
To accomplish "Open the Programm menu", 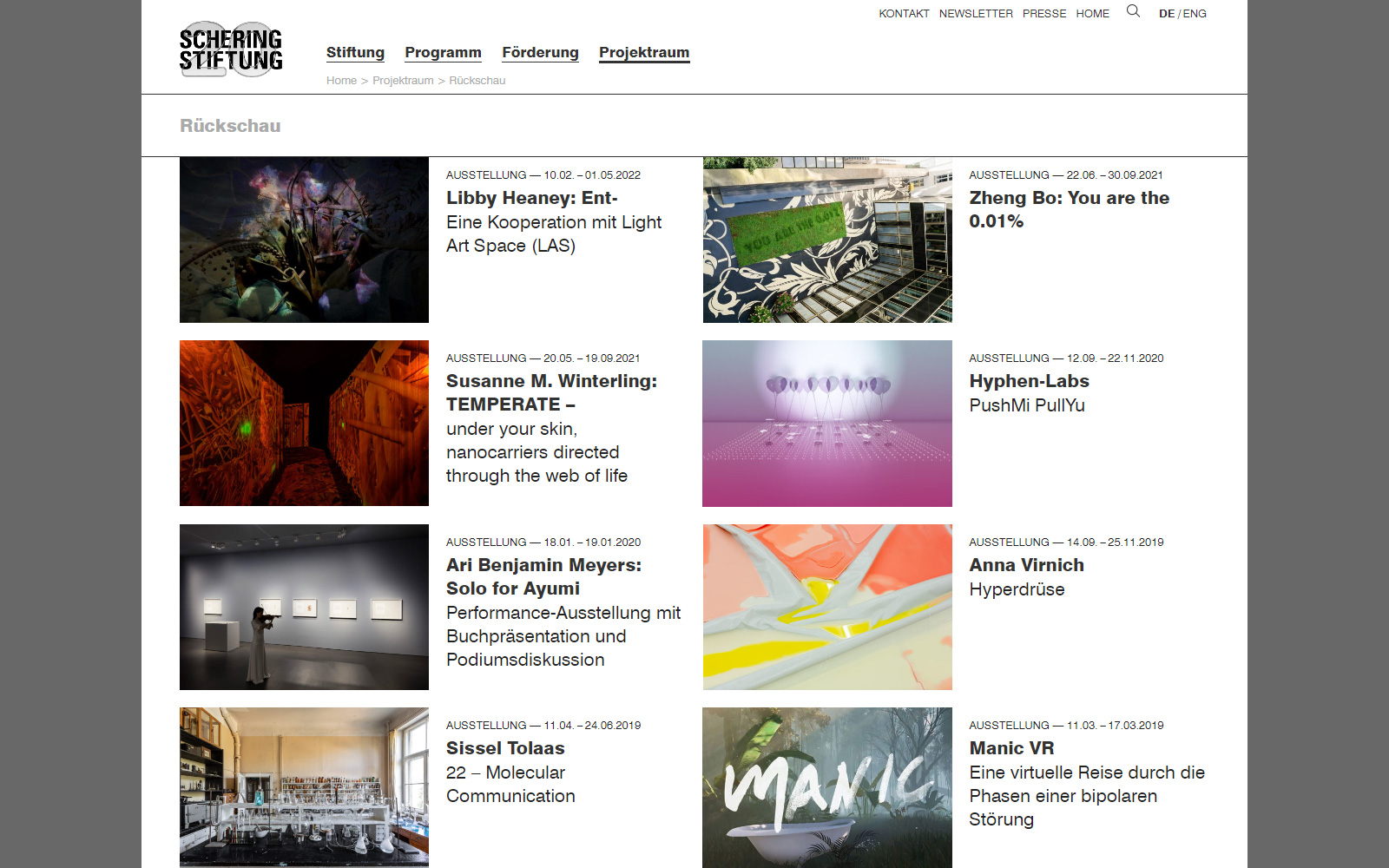I will [x=443, y=52].
